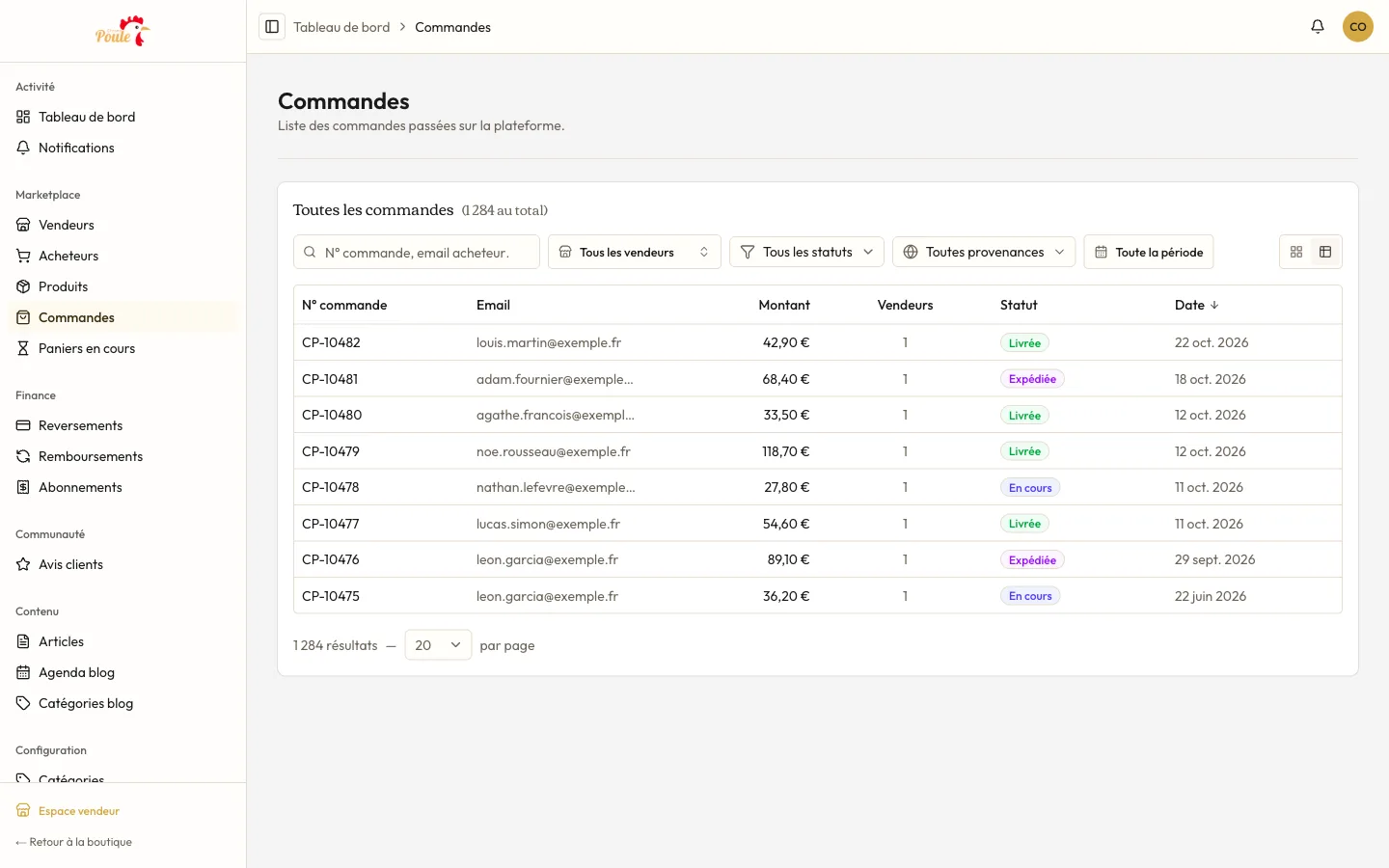The height and width of the screenshot is (868, 1389).
Task: Open Tableau de bord in sidebar
Action: tap(123, 117)
